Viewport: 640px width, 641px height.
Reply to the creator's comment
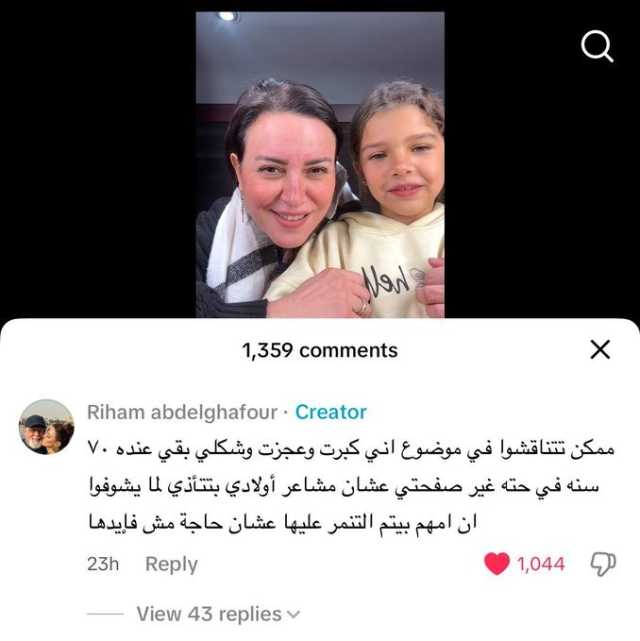(x=171, y=564)
